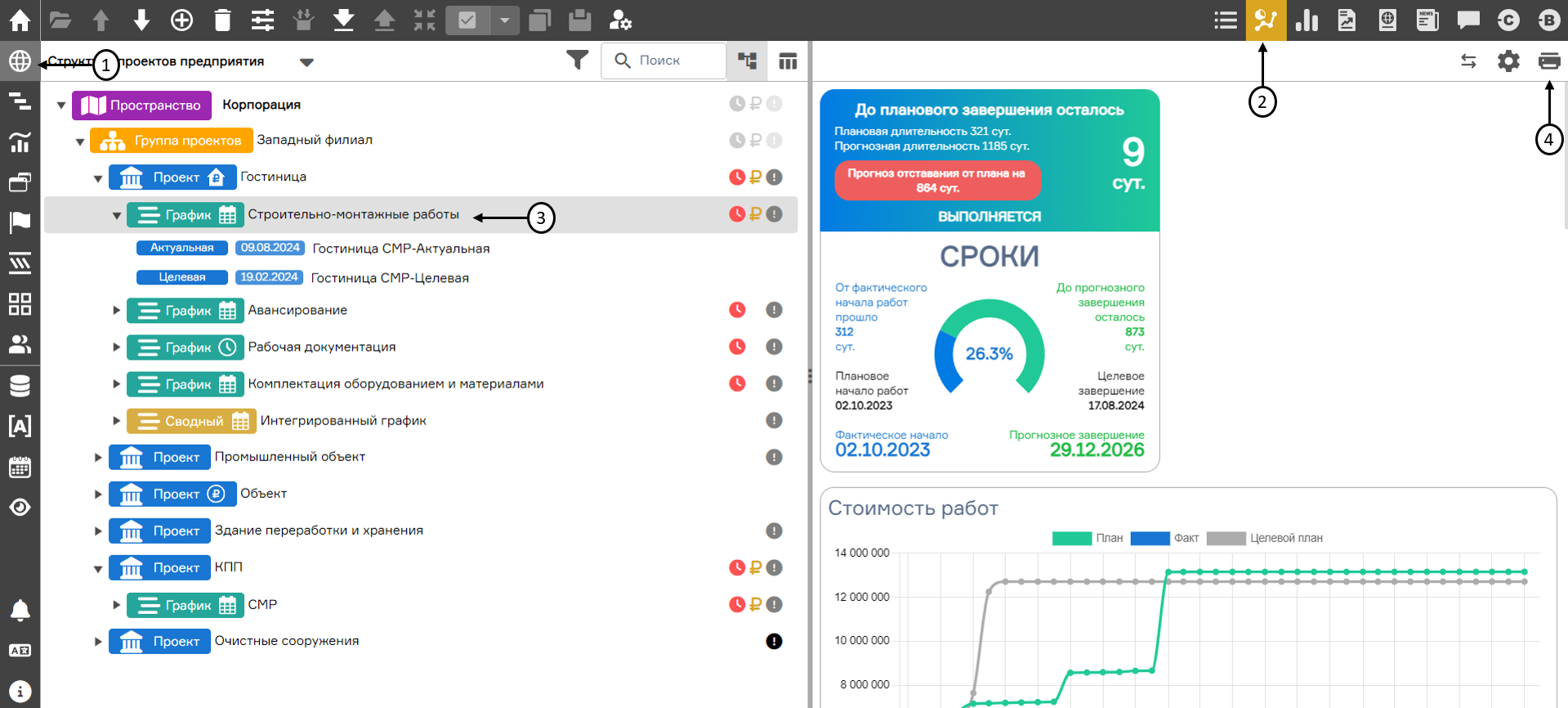Collapse the Корпорация space node
The height and width of the screenshot is (708, 1568).
[61, 105]
